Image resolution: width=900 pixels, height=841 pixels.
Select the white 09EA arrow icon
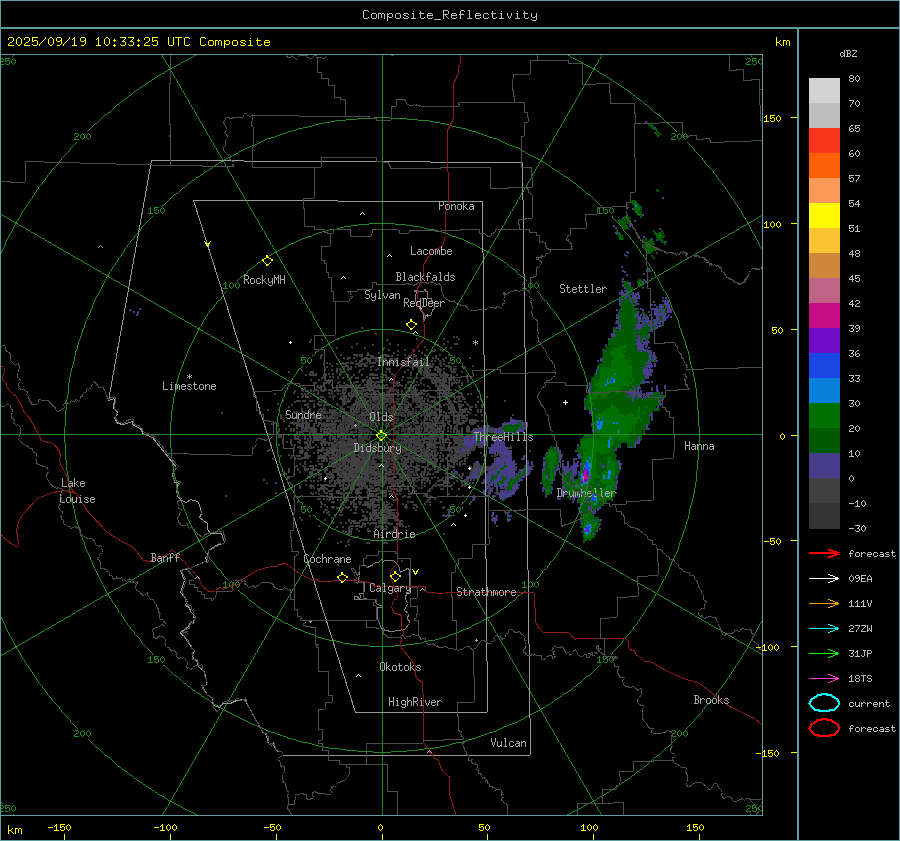tap(823, 578)
